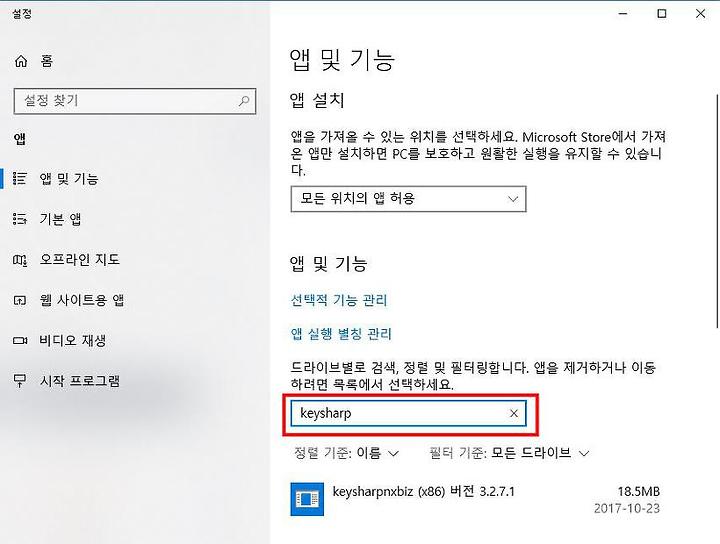This screenshot has height=544, width=720.
Task: Click the keysharpnxbiz app tile icon
Action: pyautogui.click(x=307, y=499)
